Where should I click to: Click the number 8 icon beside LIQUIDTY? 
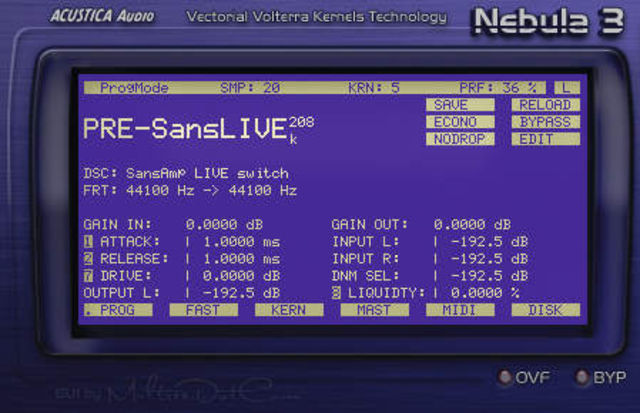click(x=336, y=293)
